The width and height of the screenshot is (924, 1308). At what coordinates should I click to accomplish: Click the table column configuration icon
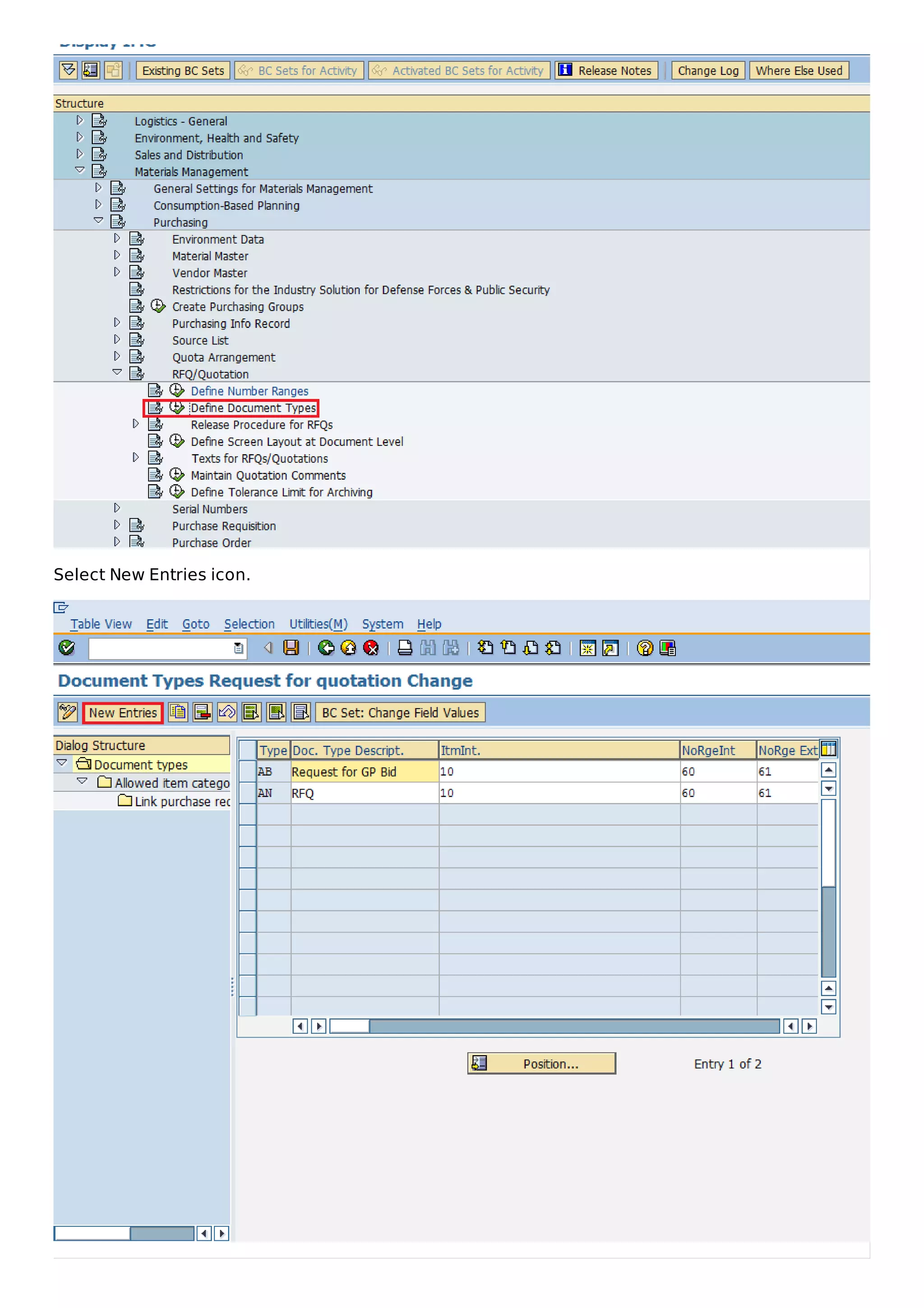tap(828, 750)
